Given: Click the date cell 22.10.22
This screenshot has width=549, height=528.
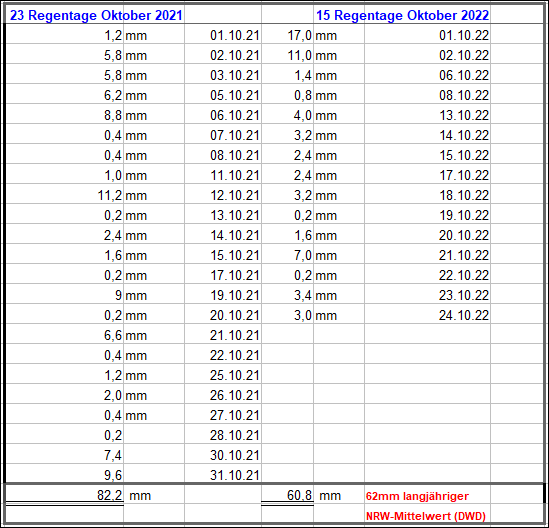Looking at the screenshot, I should tap(464, 275).
